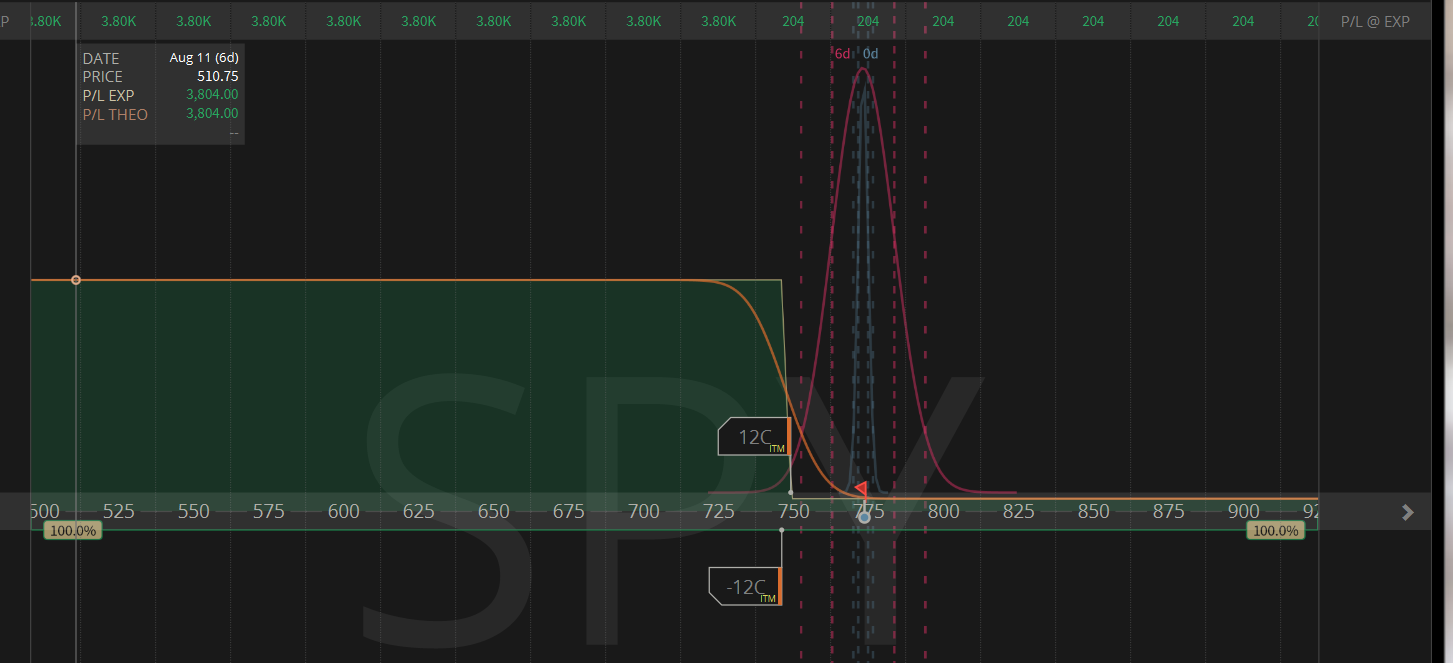
Task: Click the 525 price axis label
Action: 118,512
